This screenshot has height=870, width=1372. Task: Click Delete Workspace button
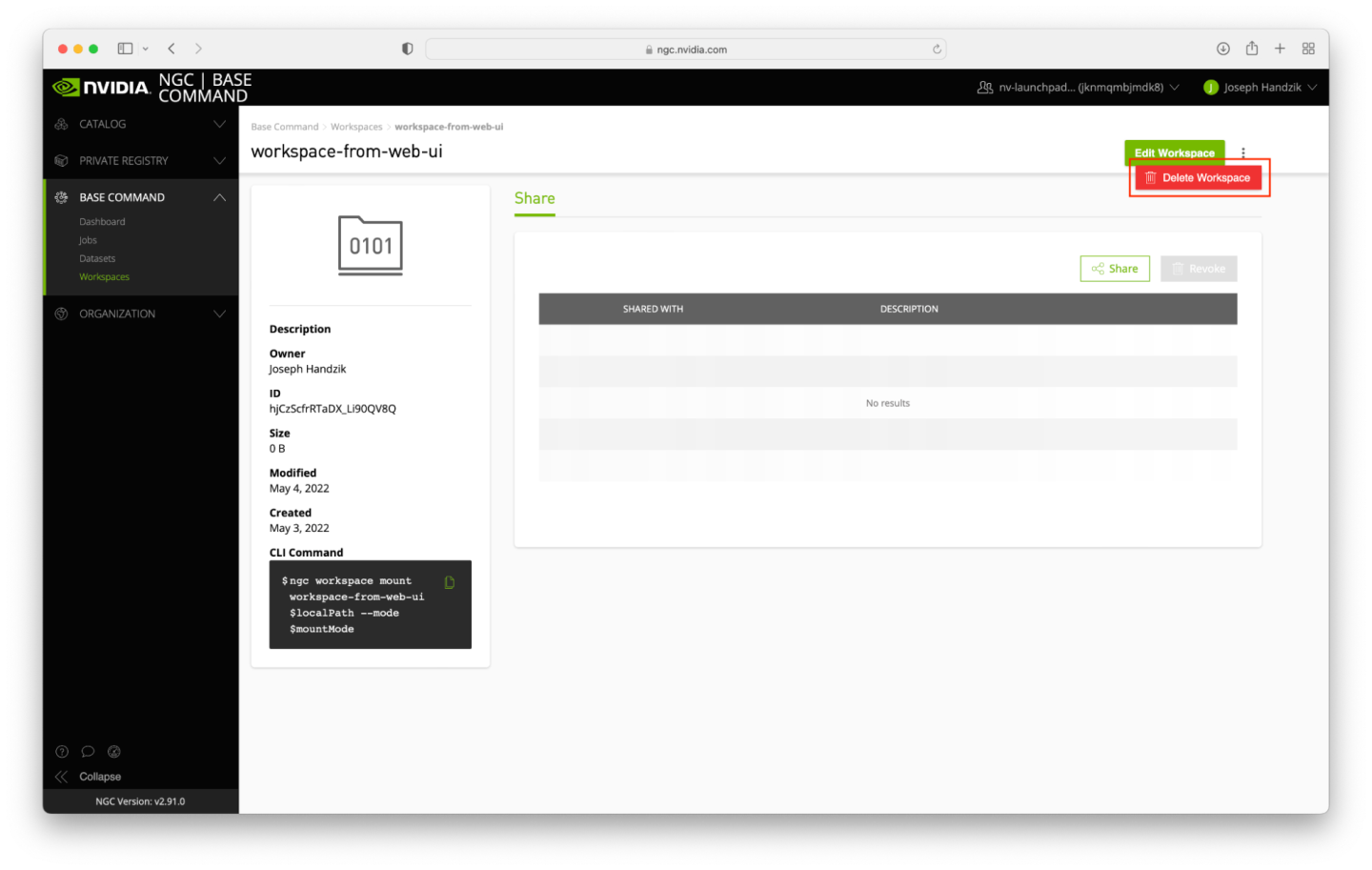click(1198, 178)
